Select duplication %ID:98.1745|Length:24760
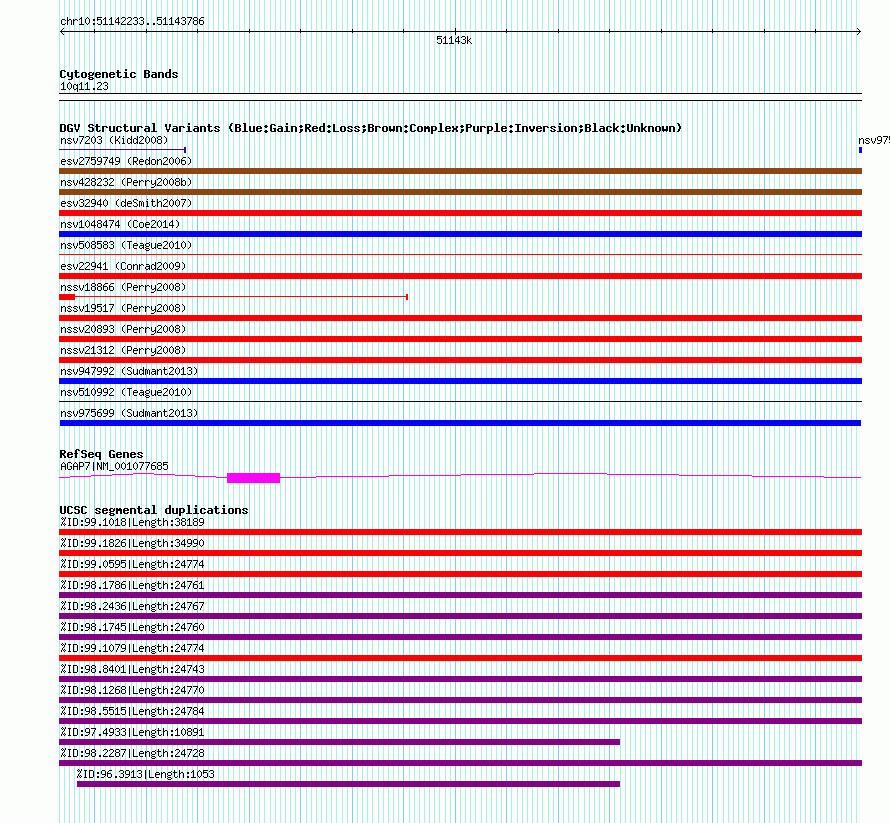The image size is (890, 823). 132,627
